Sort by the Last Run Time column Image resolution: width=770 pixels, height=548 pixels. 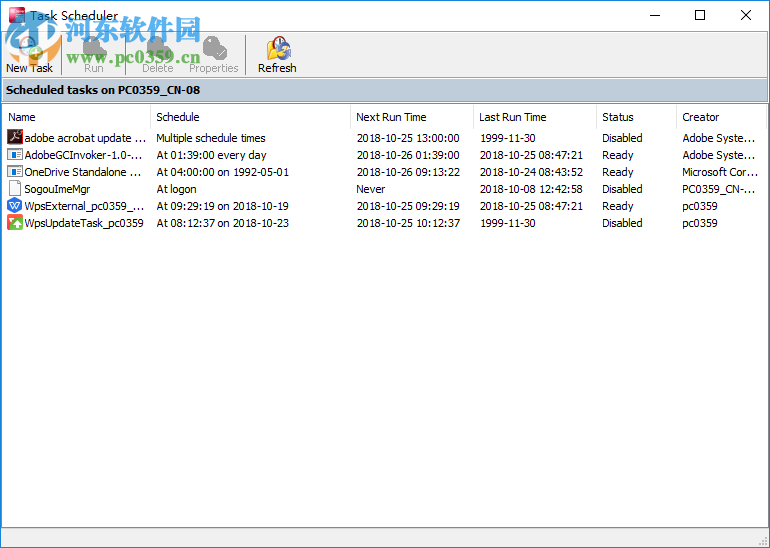(x=535, y=117)
